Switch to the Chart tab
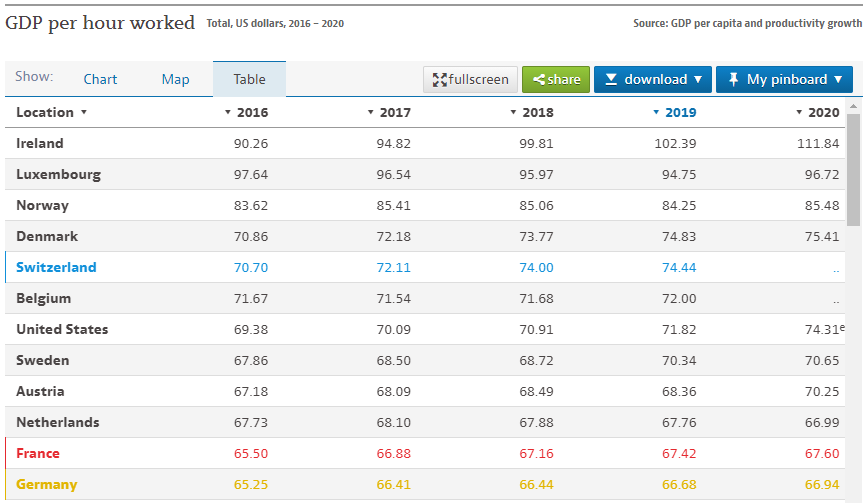Viewport: 867px width, 503px height. (100, 79)
